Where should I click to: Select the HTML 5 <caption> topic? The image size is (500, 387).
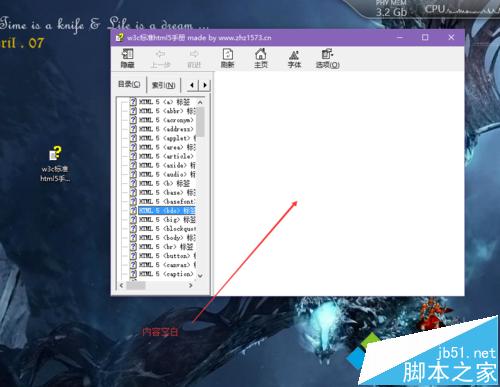coord(166,274)
